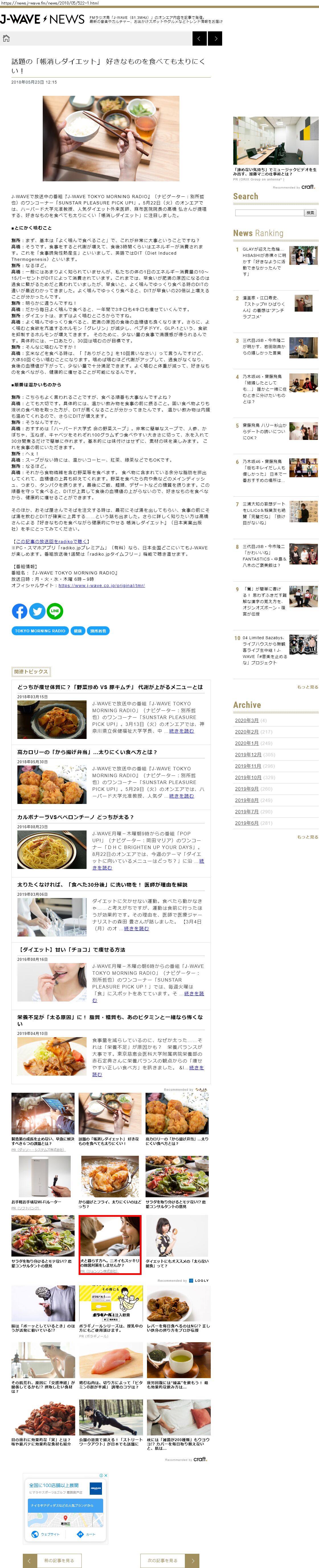
Task: Open the J-WAVE NEWS logo
Action: pos(42,19)
